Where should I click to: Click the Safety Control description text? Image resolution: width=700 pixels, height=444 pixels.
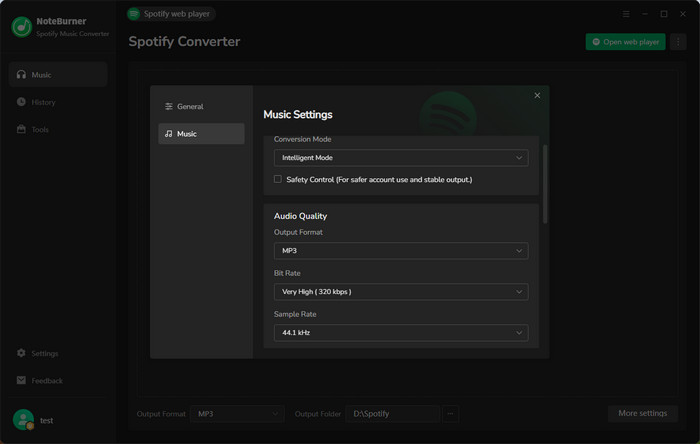379,179
